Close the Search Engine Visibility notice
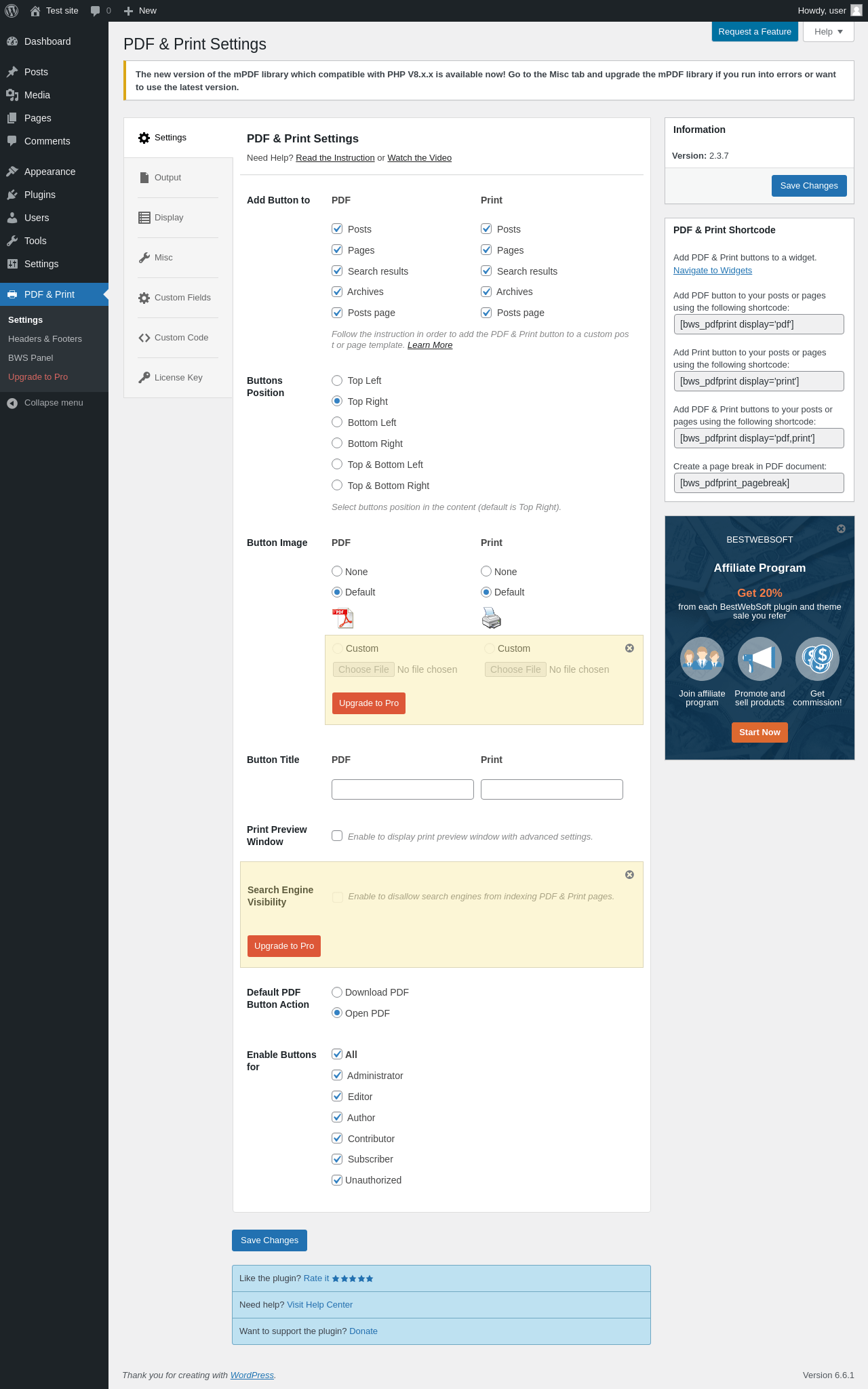868x1389 pixels. [x=629, y=875]
